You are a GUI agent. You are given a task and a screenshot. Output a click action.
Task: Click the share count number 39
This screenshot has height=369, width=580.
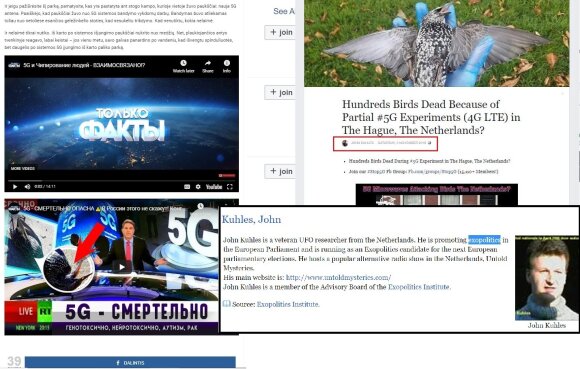click(14, 361)
